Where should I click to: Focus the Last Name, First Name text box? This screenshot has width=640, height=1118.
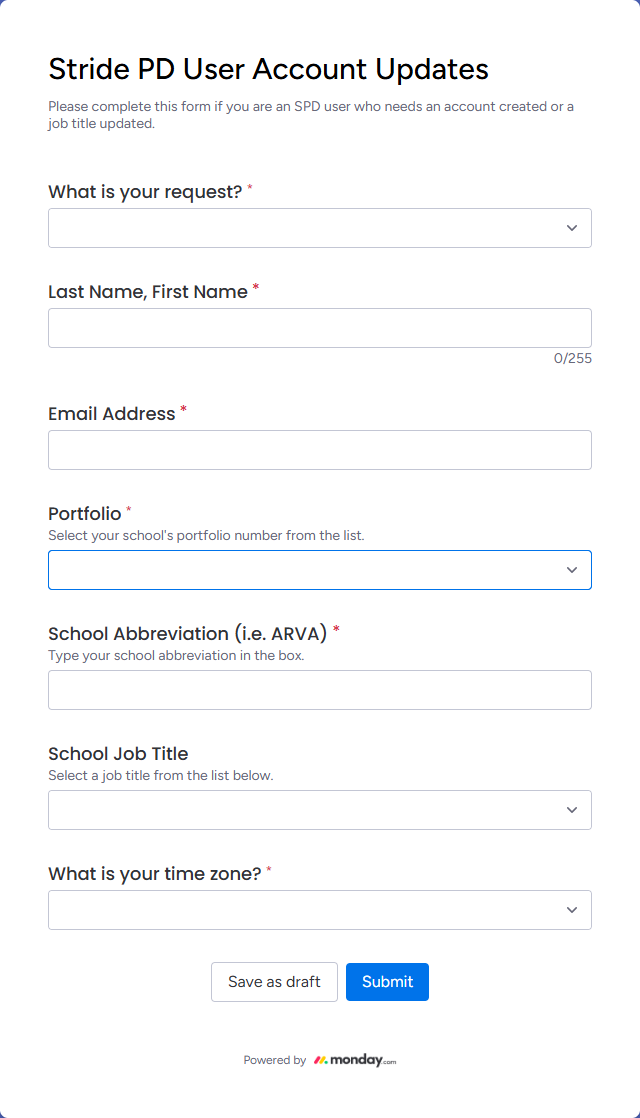coord(320,328)
